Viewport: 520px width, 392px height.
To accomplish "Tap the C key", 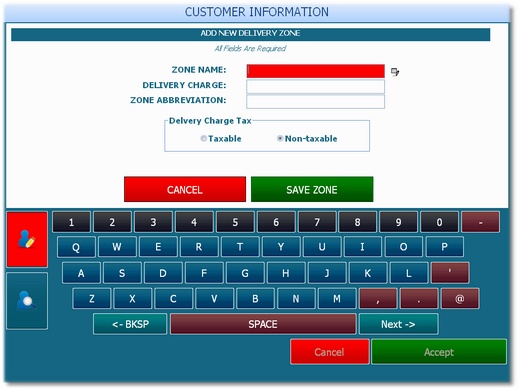I will point(174,298).
